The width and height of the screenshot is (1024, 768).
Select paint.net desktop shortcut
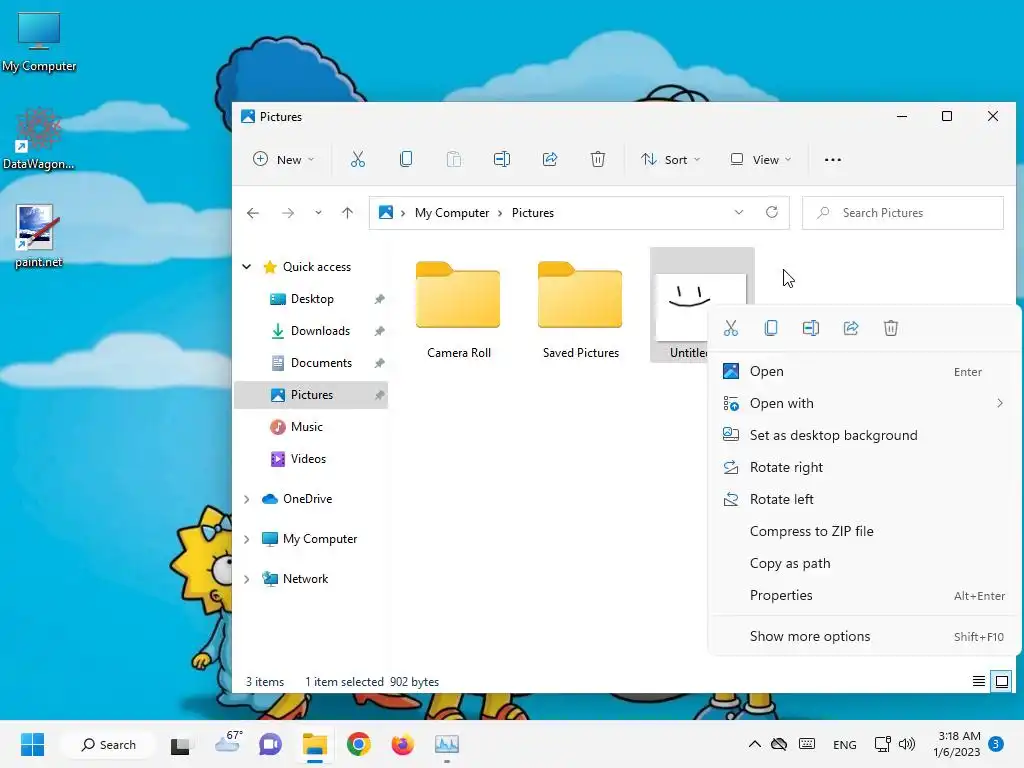tap(37, 236)
